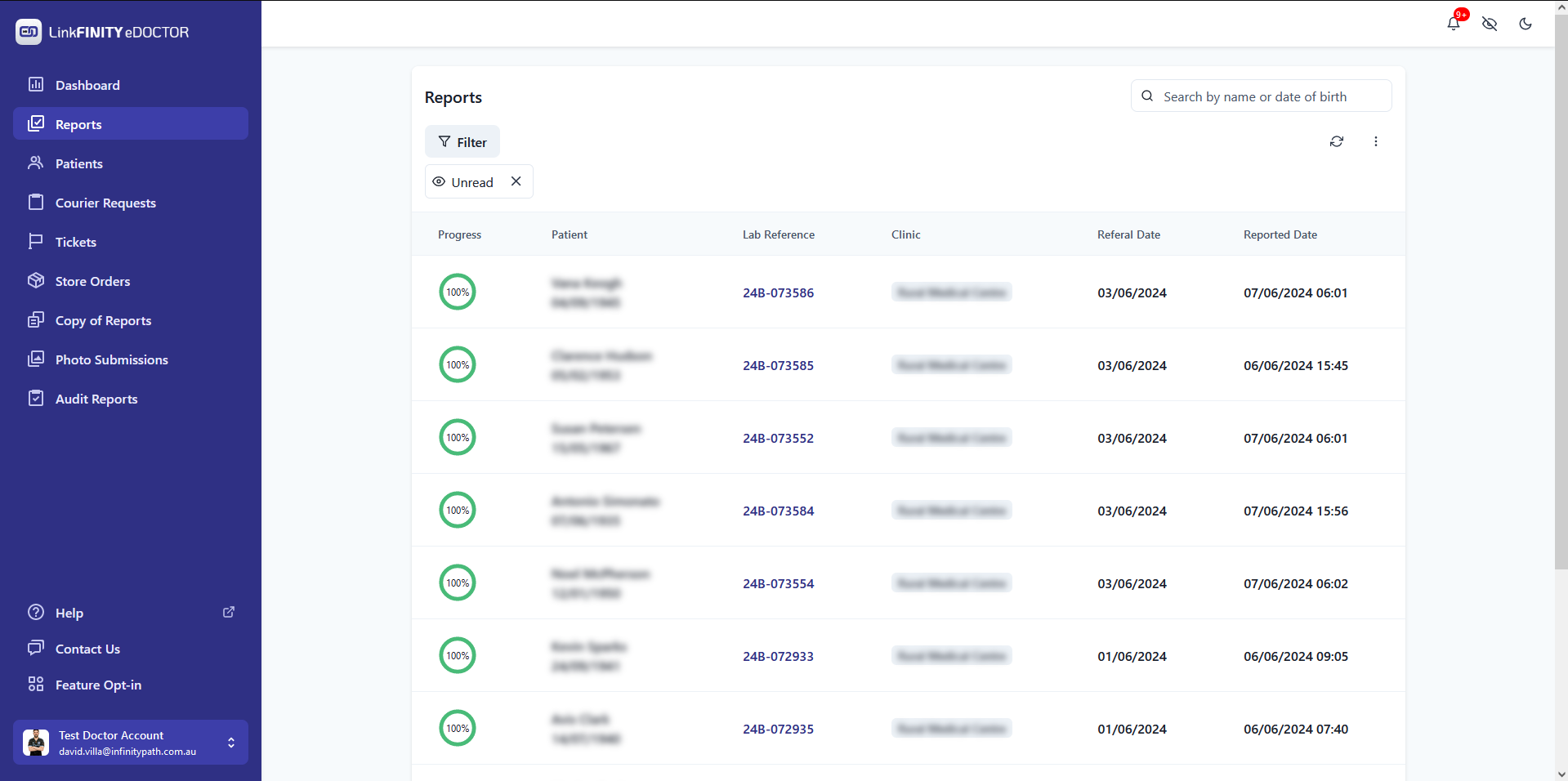Screen dimensions: 1568x781
Task: Open lab reference 24B-073584
Action: [x=778, y=511]
